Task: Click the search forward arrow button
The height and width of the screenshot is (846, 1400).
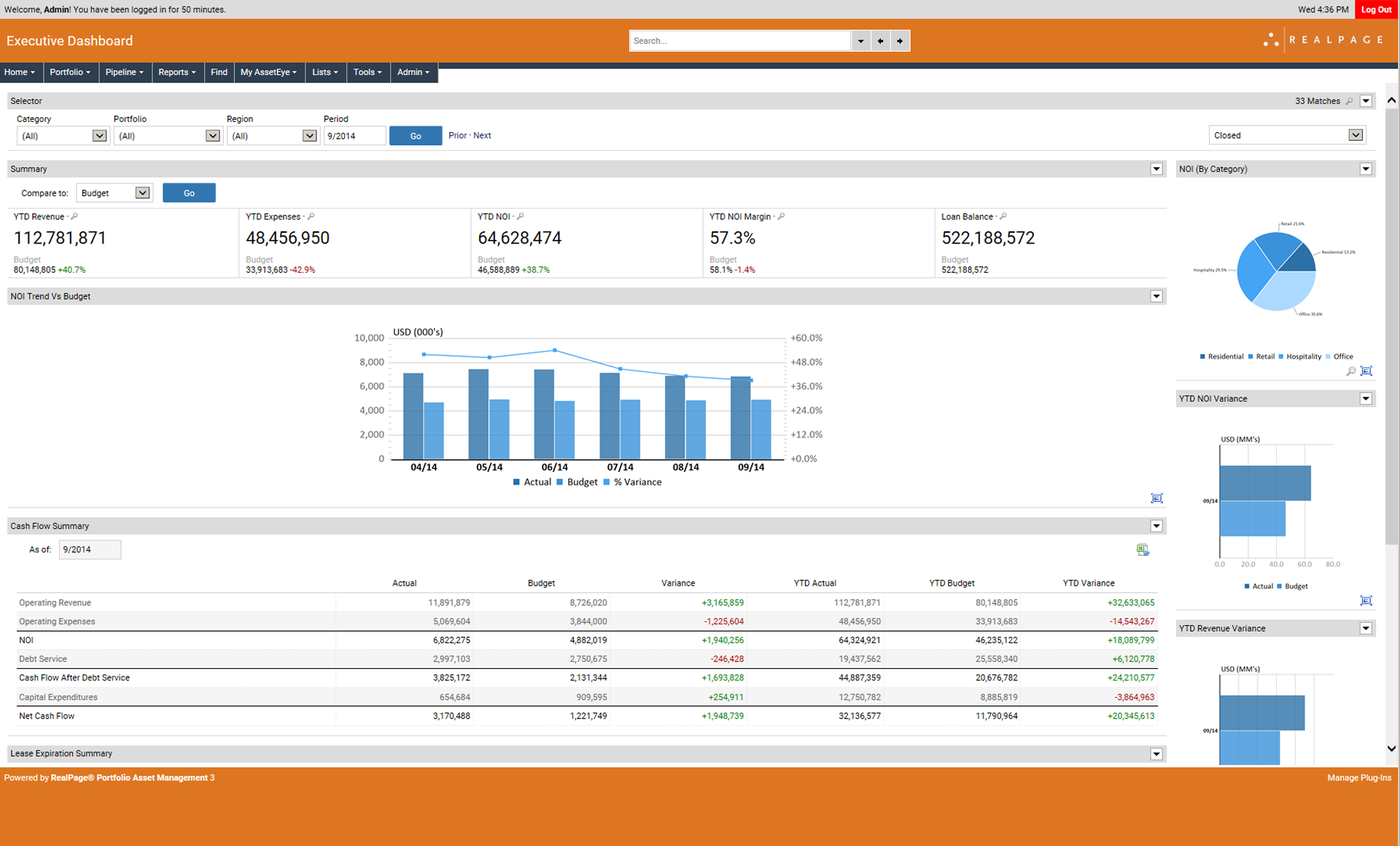Action: click(x=900, y=41)
